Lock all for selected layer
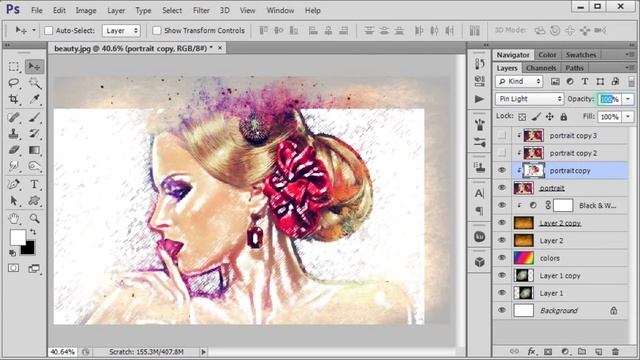The width and height of the screenshot is (640, 360). tap(563, 117)
